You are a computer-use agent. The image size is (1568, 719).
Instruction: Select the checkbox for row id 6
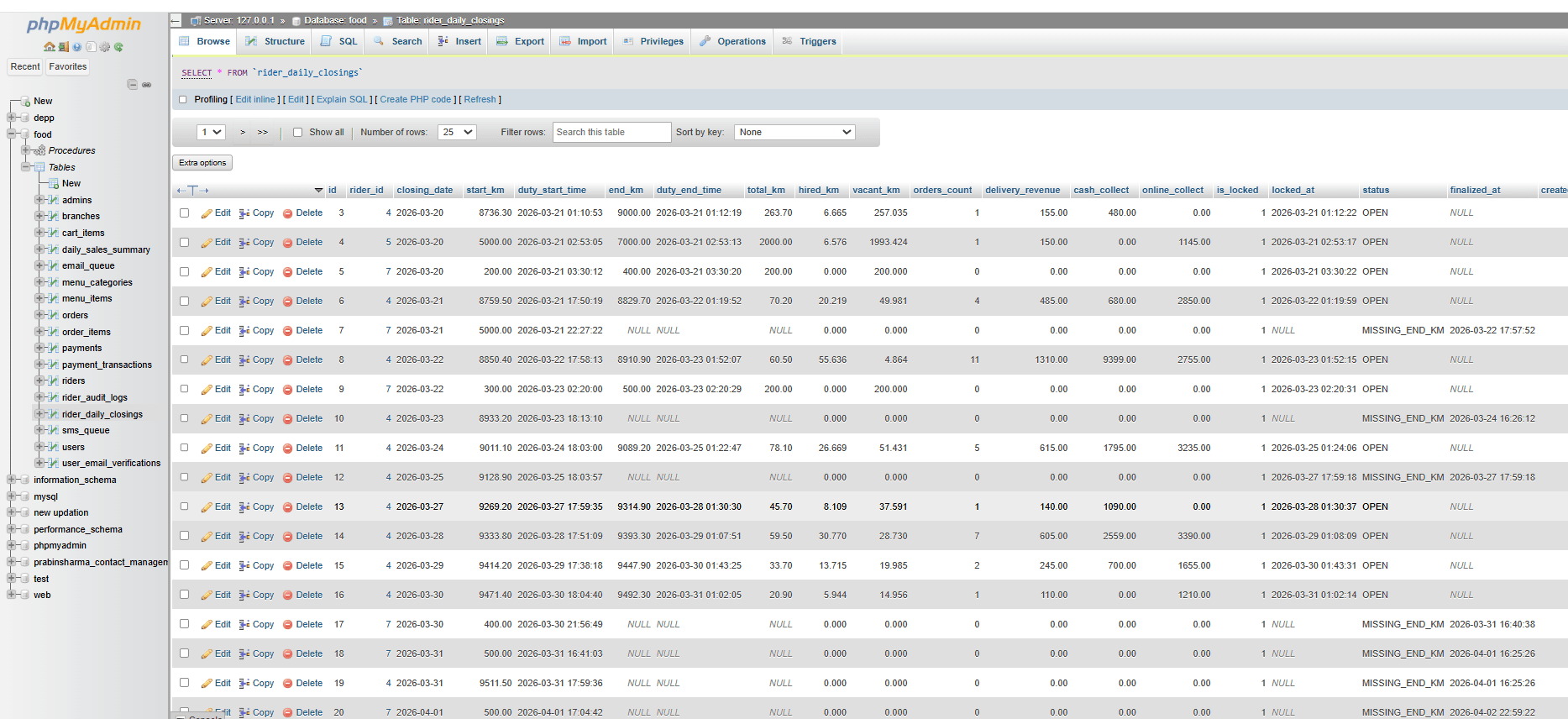184,302
